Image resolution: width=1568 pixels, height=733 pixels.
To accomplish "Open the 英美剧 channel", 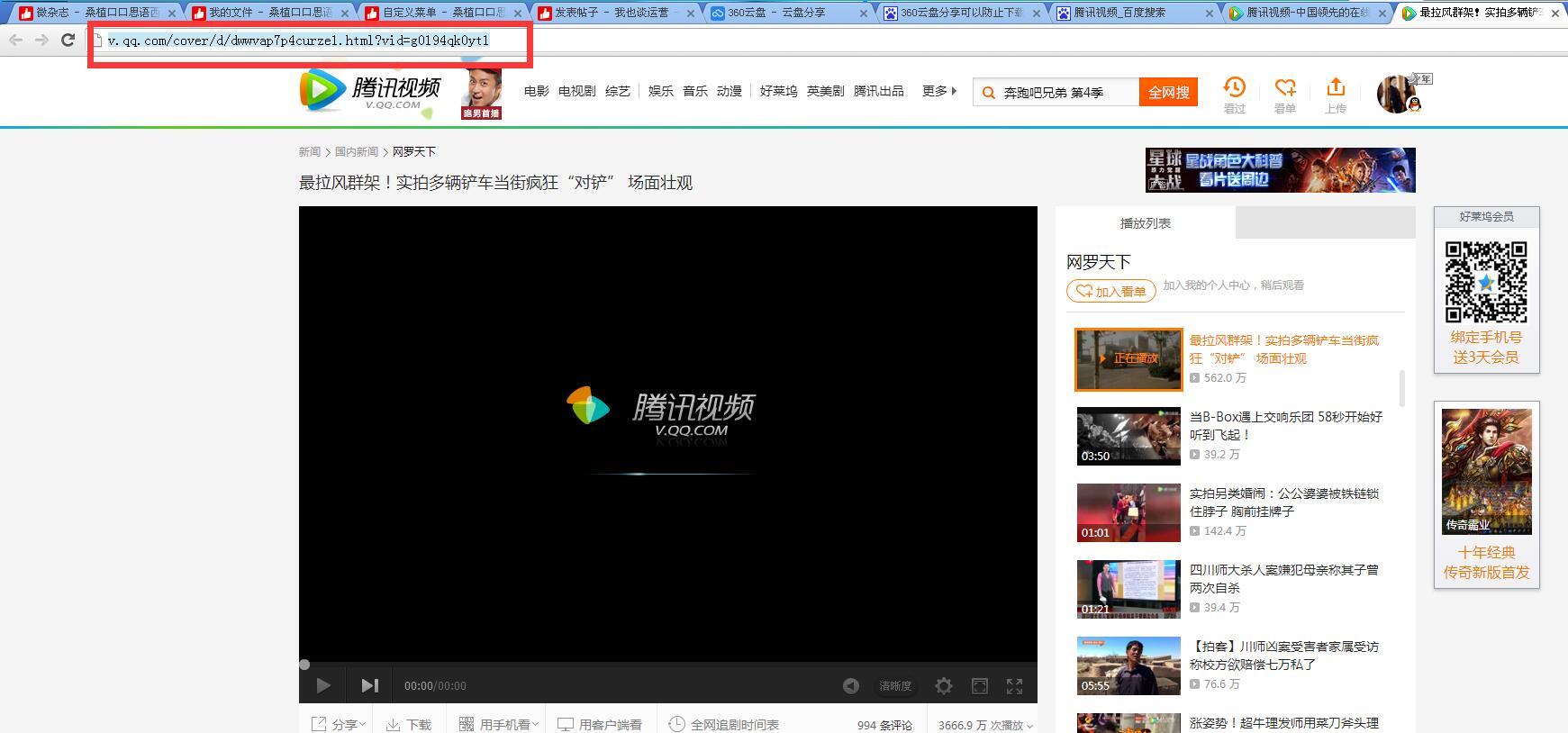I will [x=825, y=91].
